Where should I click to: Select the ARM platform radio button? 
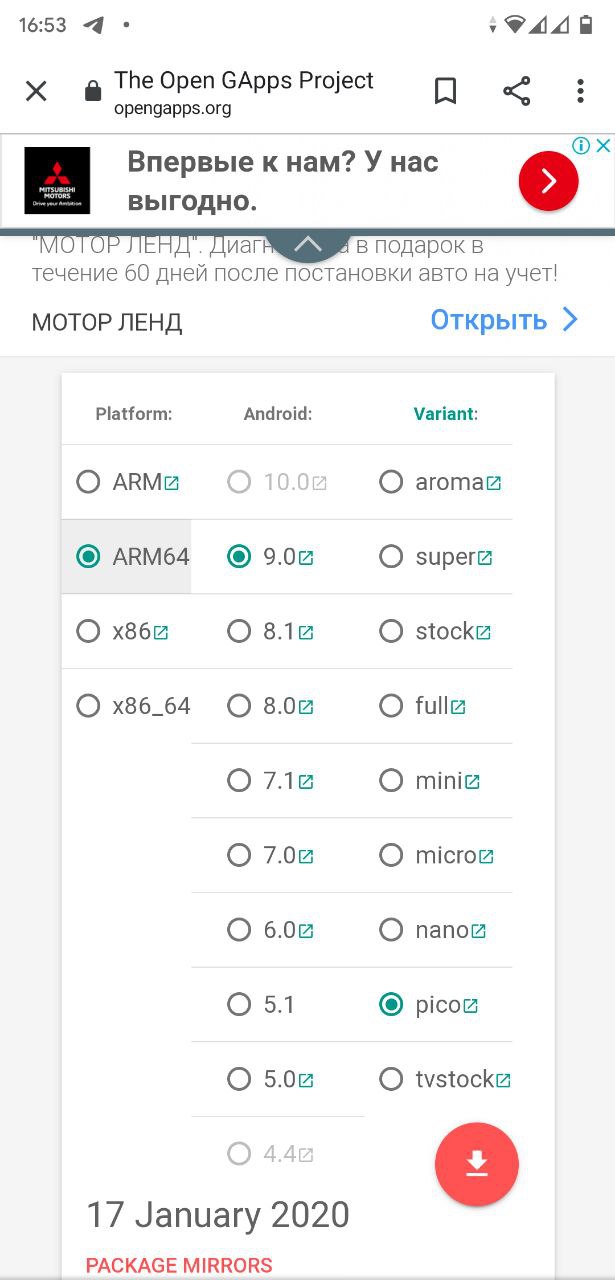[x=88, y=482]
